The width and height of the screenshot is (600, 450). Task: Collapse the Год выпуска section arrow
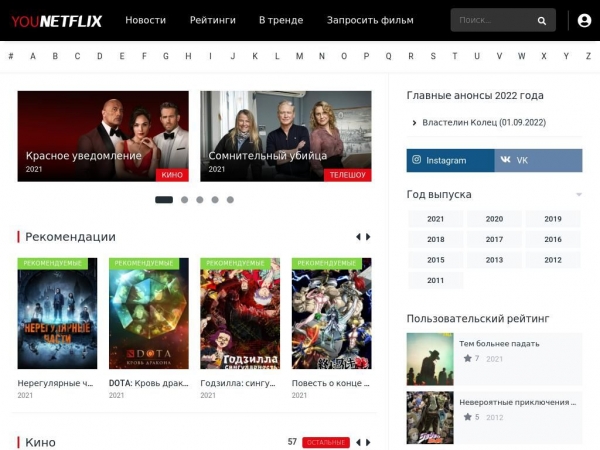coord(579,194)
